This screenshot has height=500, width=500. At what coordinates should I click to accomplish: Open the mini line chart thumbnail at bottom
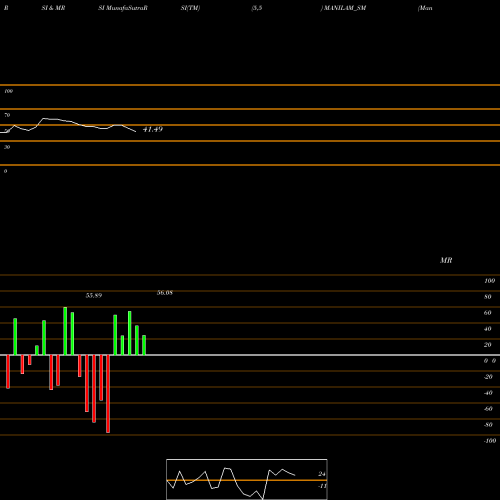coord(247,479)
